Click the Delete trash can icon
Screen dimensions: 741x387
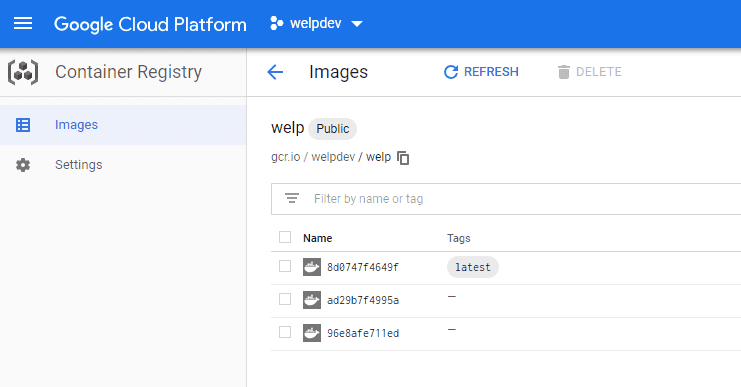point(563,72)
